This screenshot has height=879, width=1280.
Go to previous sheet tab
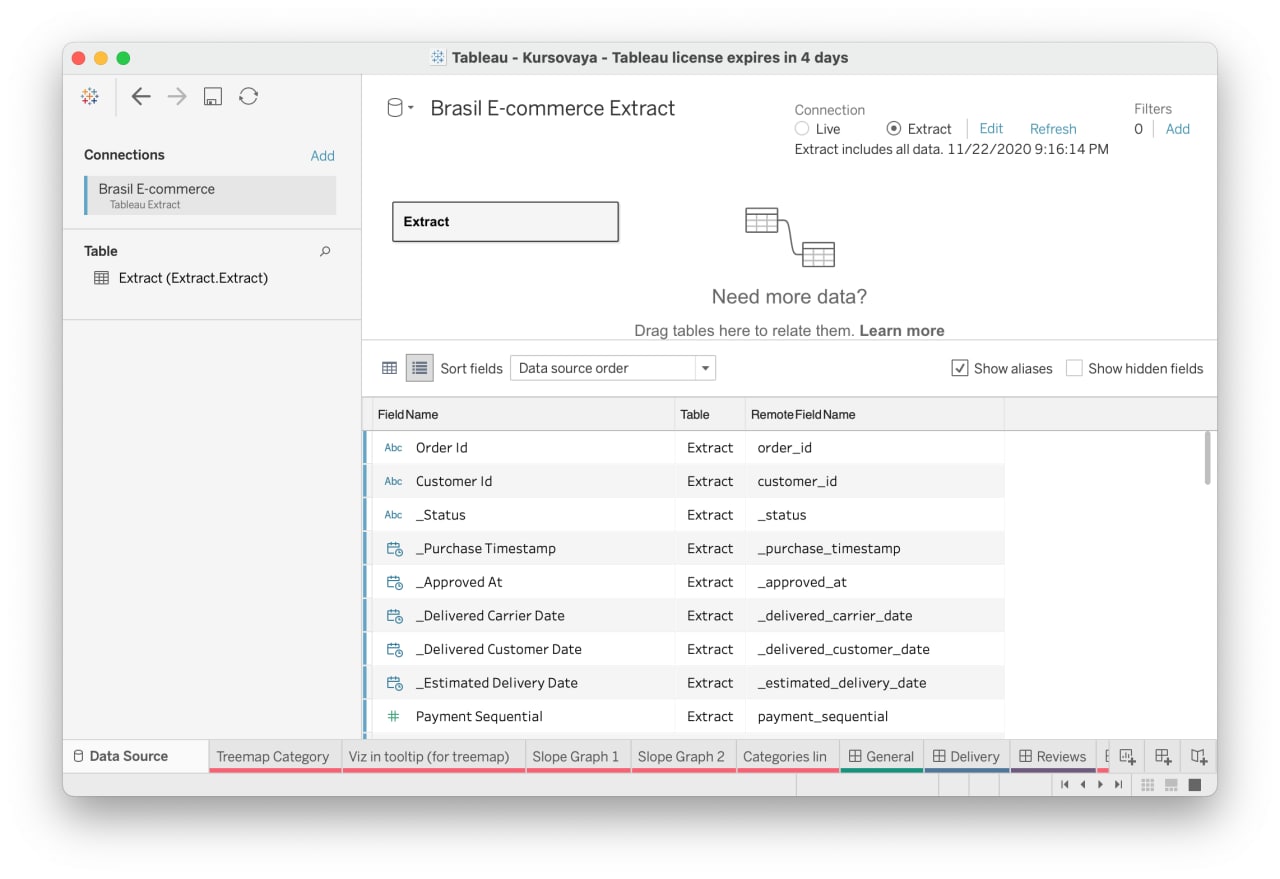pos(1083,785)
